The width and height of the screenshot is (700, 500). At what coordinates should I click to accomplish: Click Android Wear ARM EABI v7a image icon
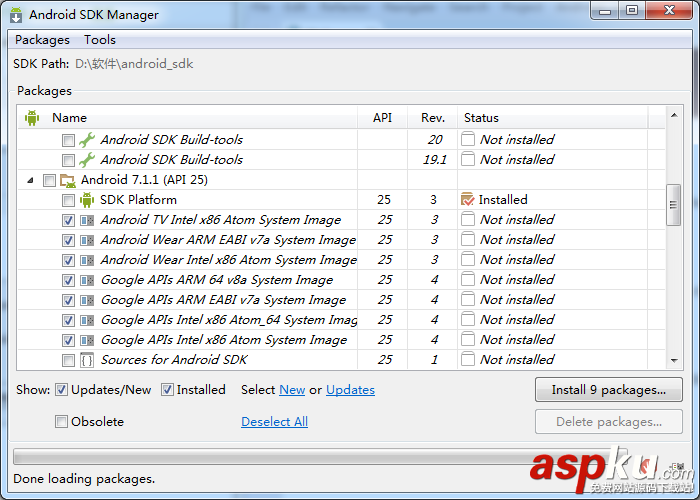pyautogui.click(x=87, y=240)
